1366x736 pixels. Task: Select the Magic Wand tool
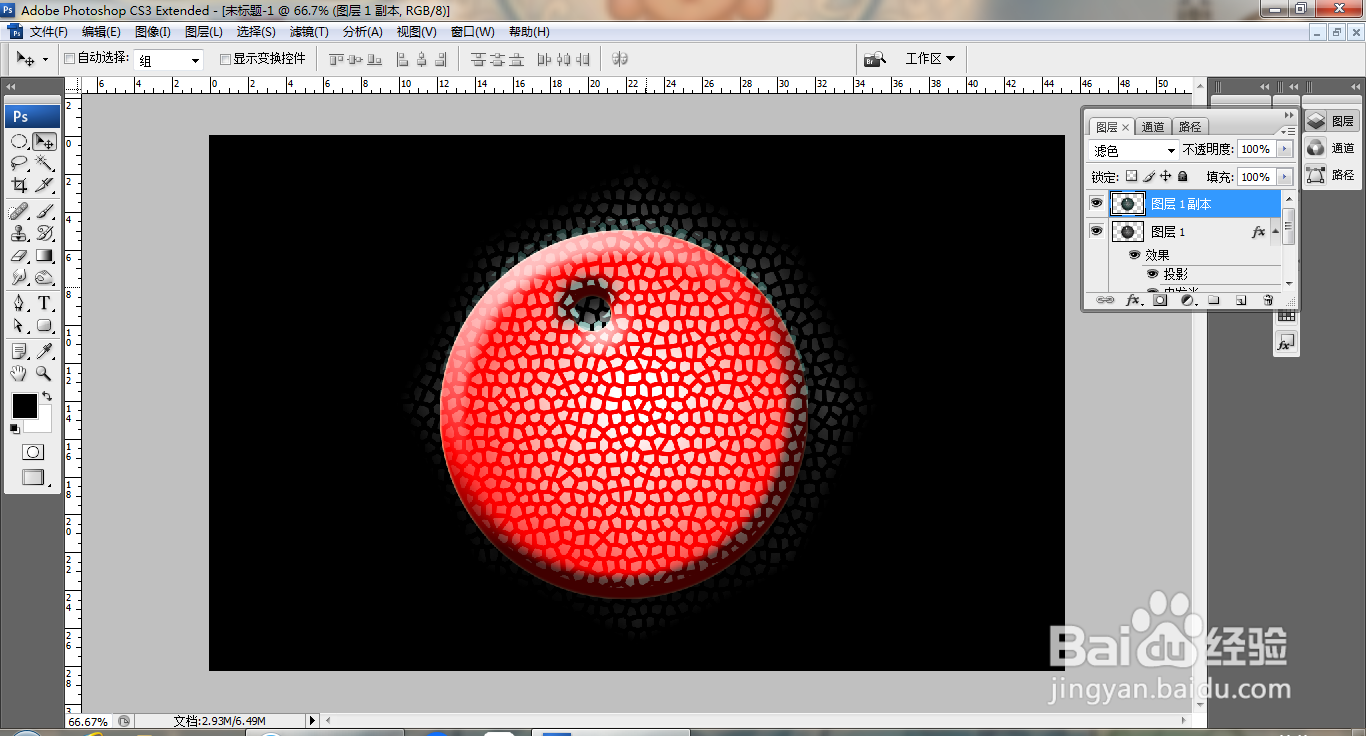coord(44,163)
